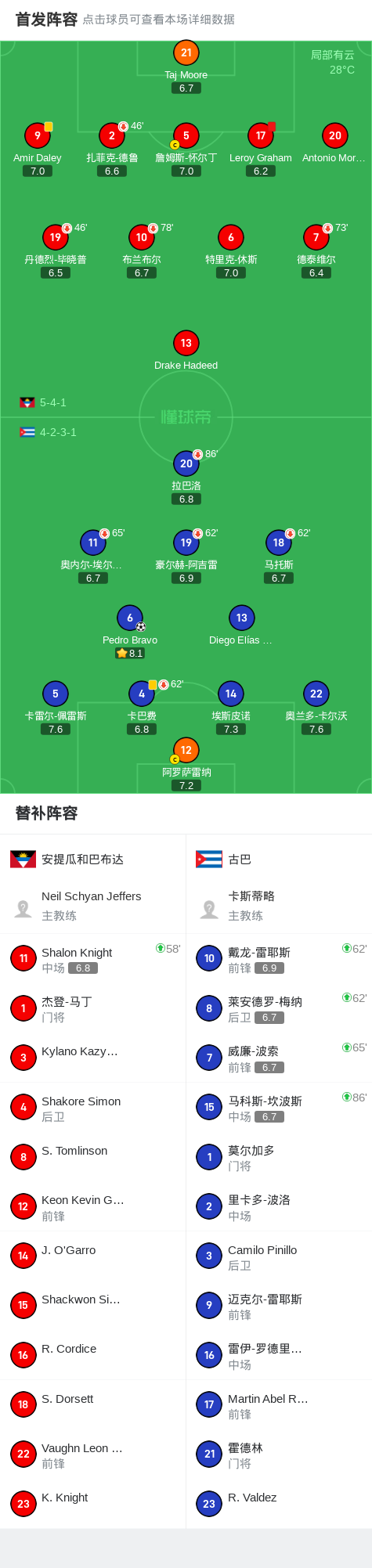372x1568 pixels.
Task: View substitute 戴龙-雷耶斯 number 10 stats
Action: [x=279, y=959]
